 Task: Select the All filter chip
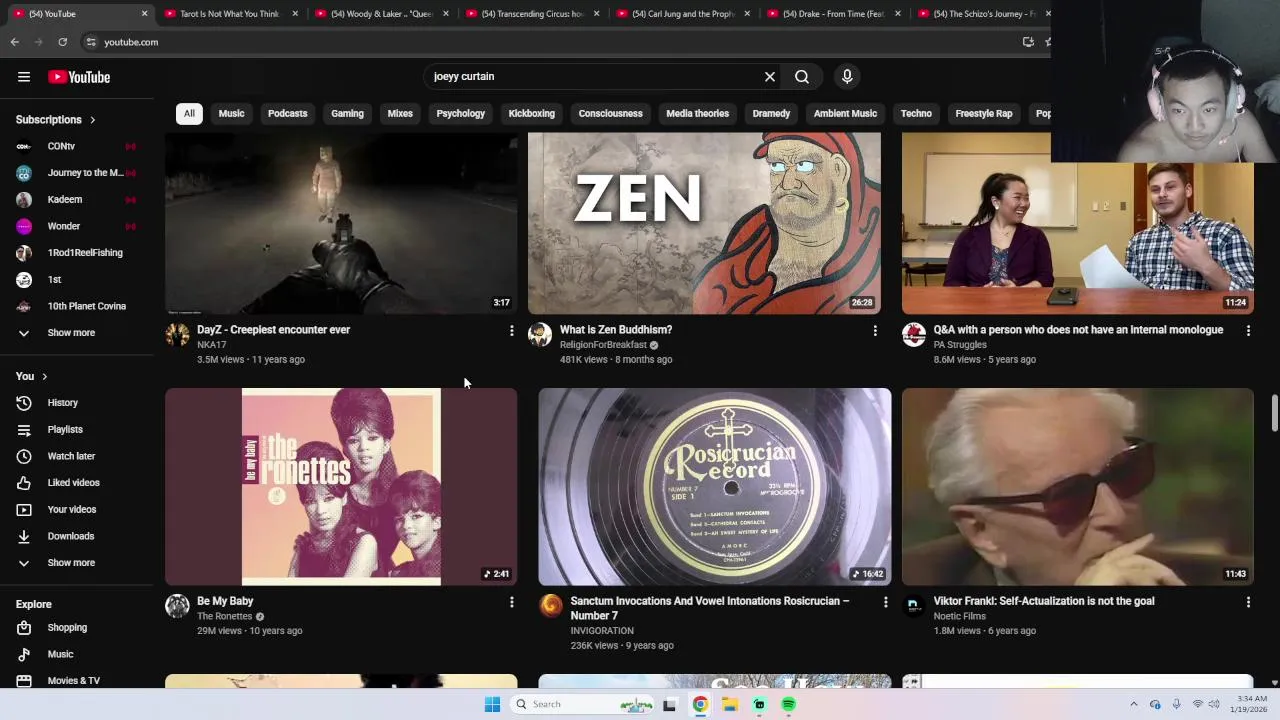click(x=189, y=114)
